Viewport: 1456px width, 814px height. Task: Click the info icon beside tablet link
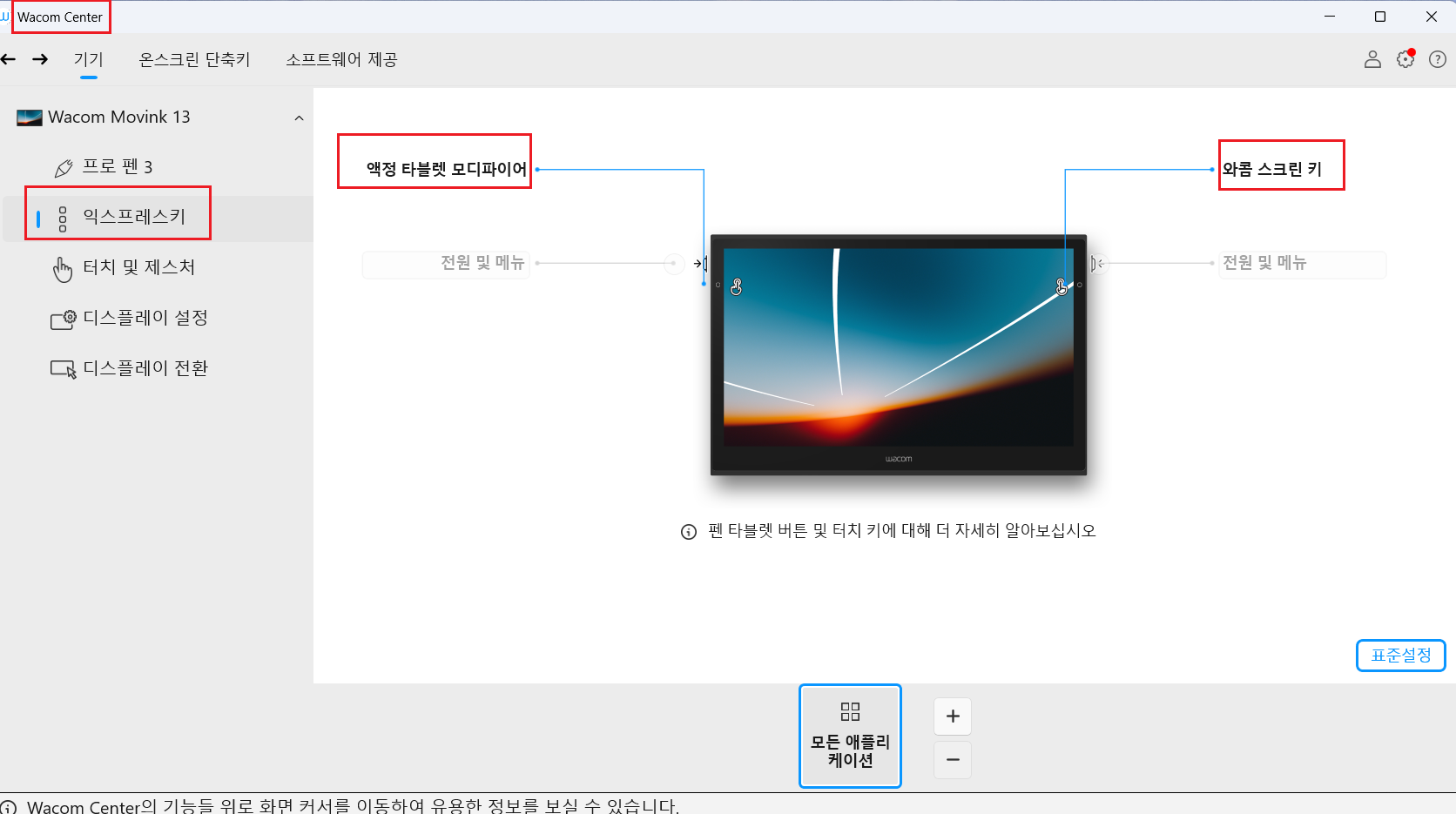coord(689,532)
